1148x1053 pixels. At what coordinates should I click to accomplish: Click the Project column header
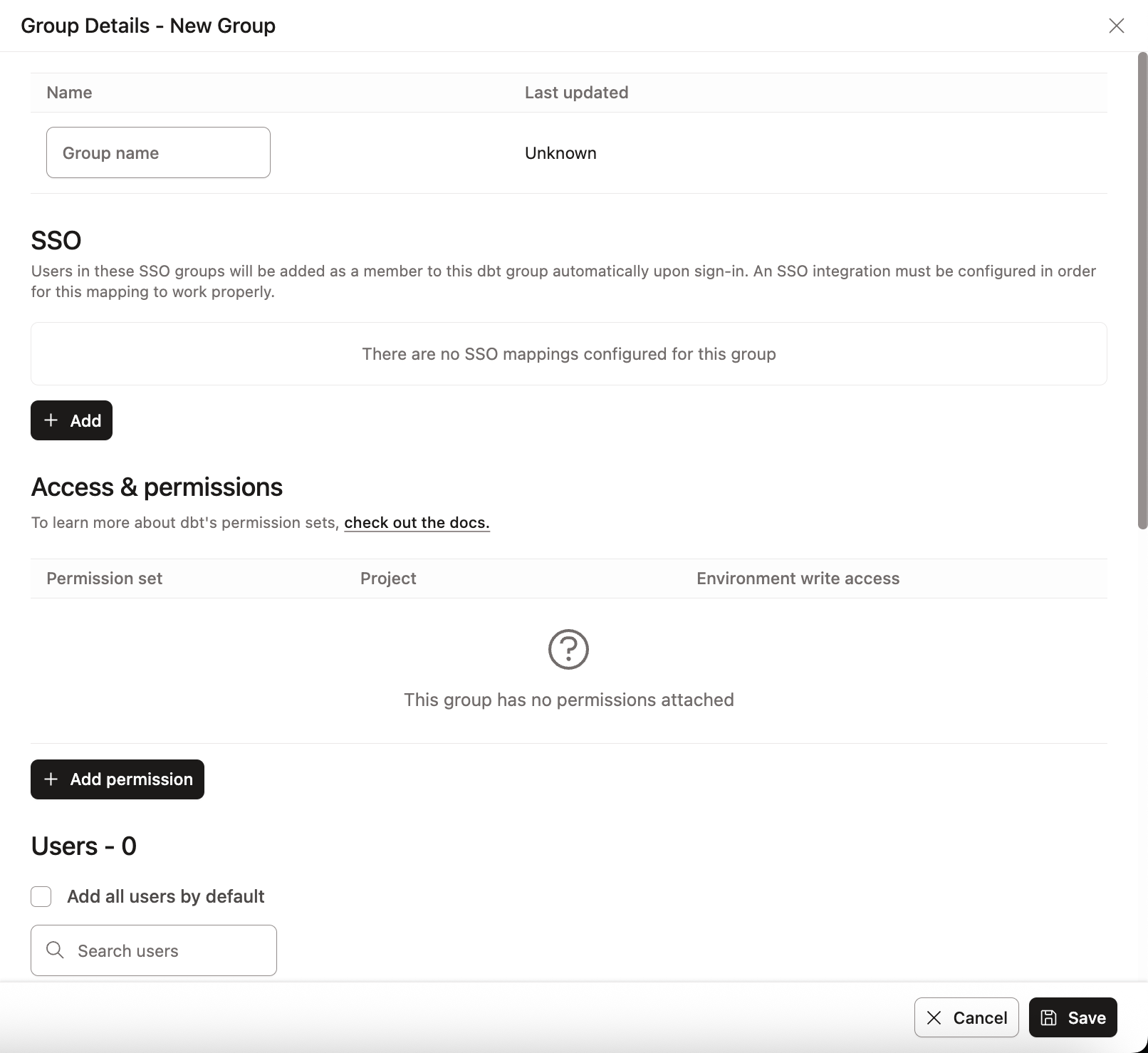pyautogui.click(x=387, y=578)
